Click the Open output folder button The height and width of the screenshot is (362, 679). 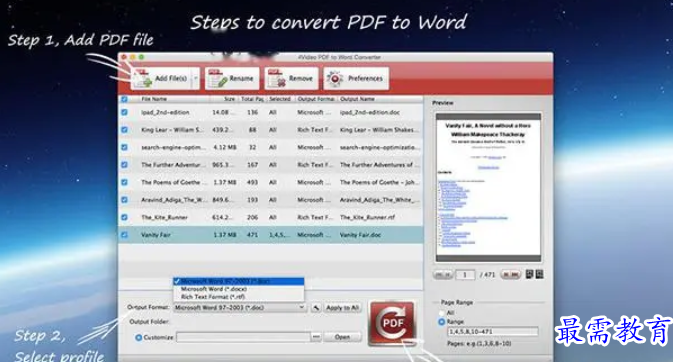point(342,337)
